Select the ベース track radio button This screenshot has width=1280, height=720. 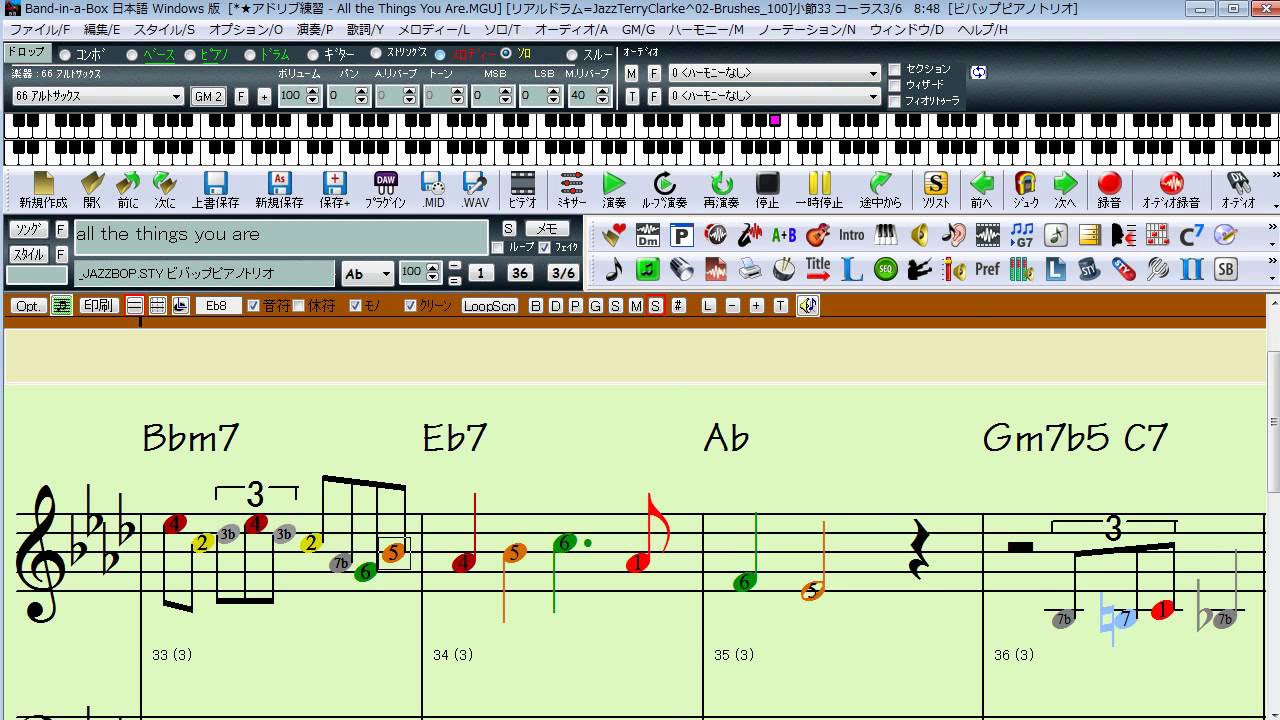coord(132,55)
